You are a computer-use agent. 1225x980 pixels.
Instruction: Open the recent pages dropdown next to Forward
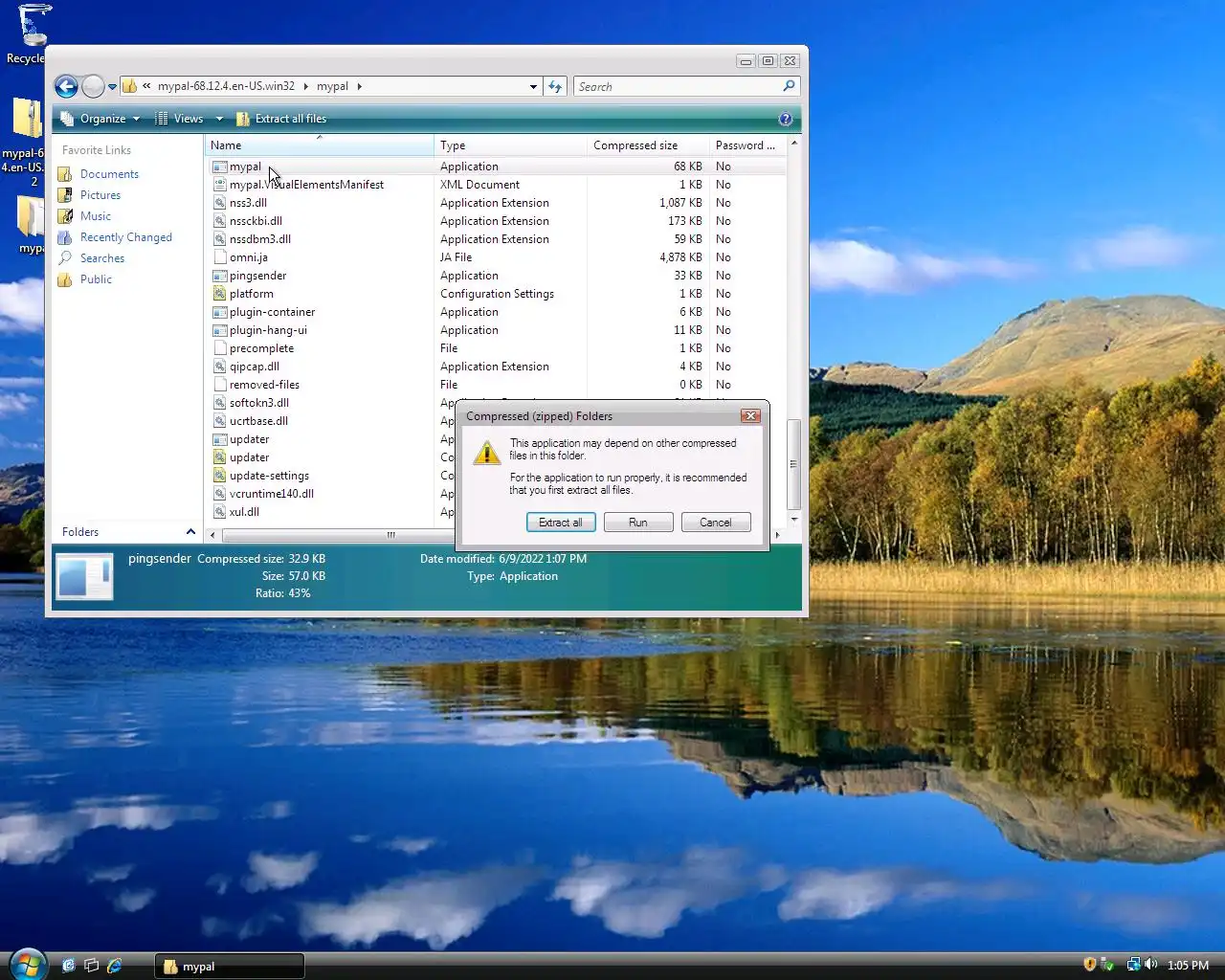pyautogui.click(x=112, y=87)
